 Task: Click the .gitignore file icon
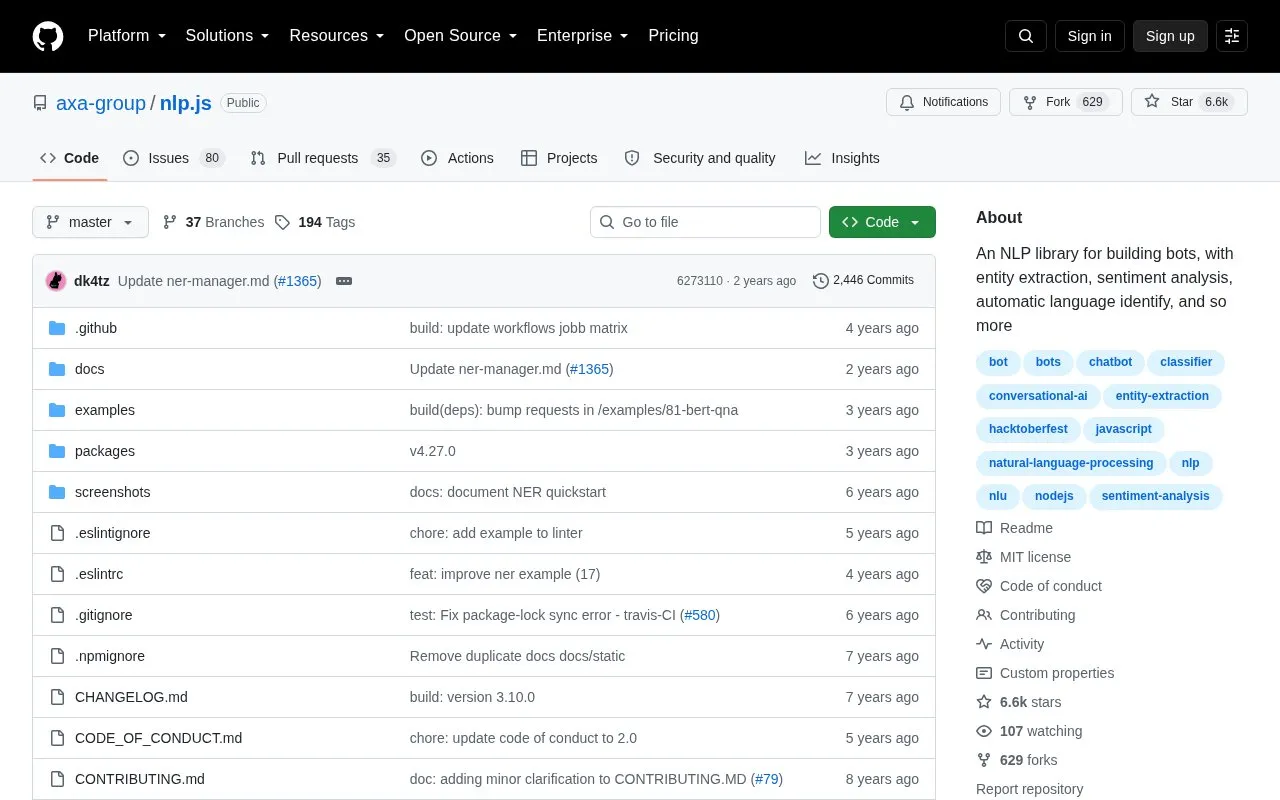[x=57, y=615]
